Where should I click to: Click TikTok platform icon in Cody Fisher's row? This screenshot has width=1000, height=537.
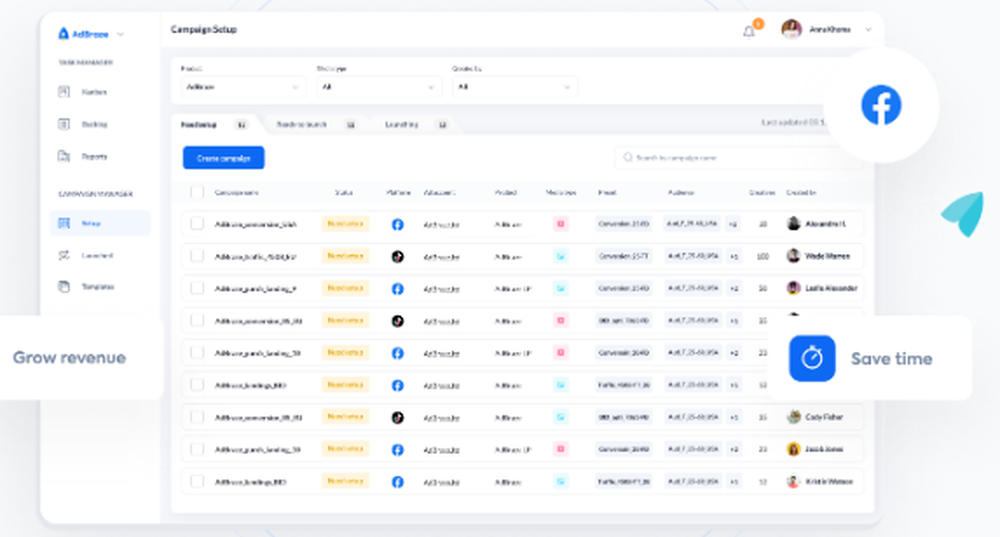pyautogui.click(x=397, y=418)
